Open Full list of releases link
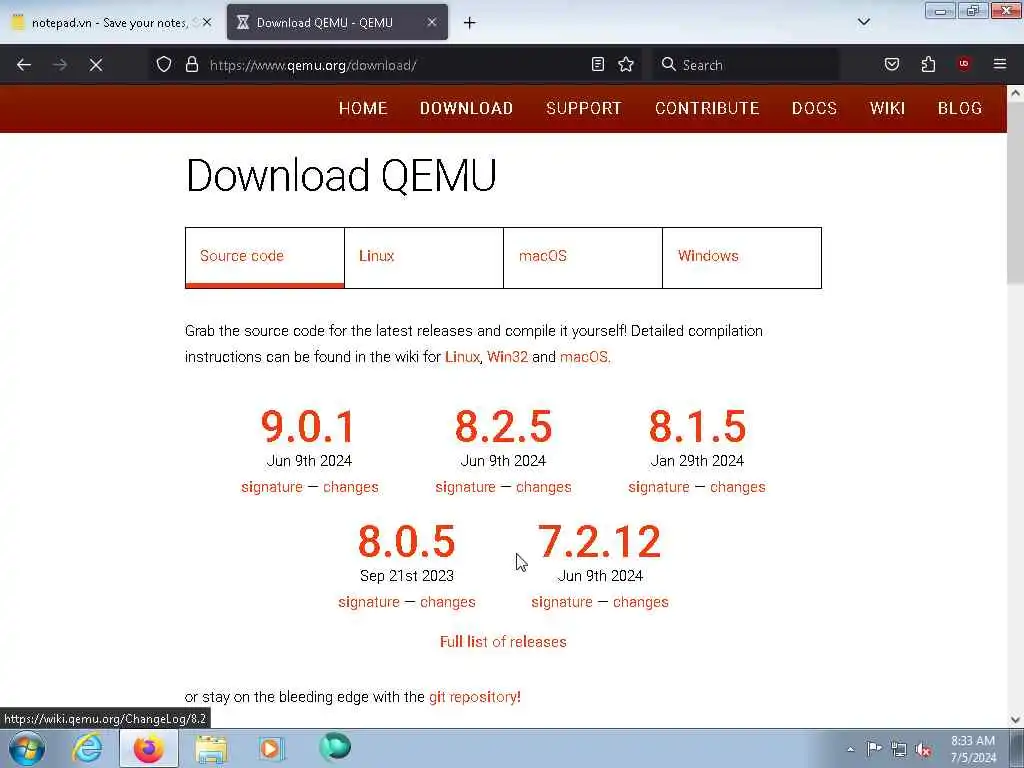Viewport: 1024px width, 768px height. (x=503, y=642)
